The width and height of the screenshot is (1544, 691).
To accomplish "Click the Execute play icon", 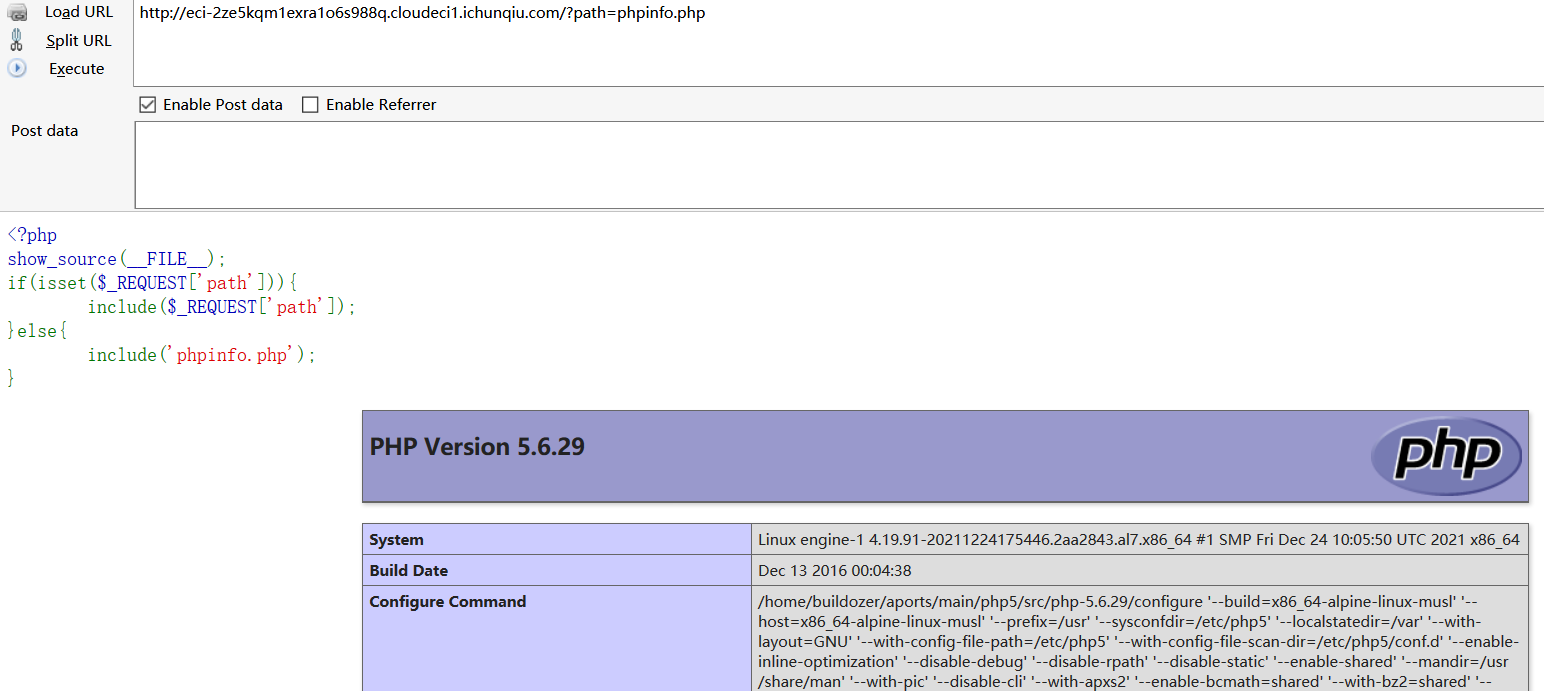I will point(17,69).
